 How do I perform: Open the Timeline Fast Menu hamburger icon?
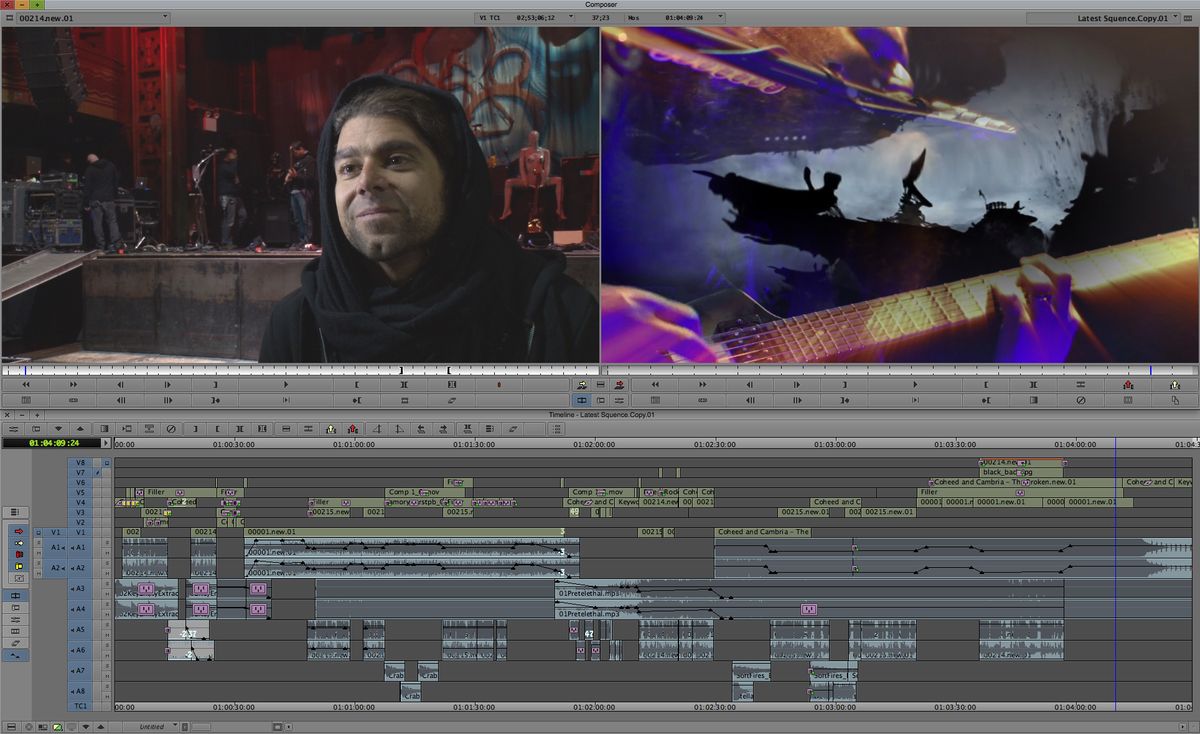pos(16,511)
